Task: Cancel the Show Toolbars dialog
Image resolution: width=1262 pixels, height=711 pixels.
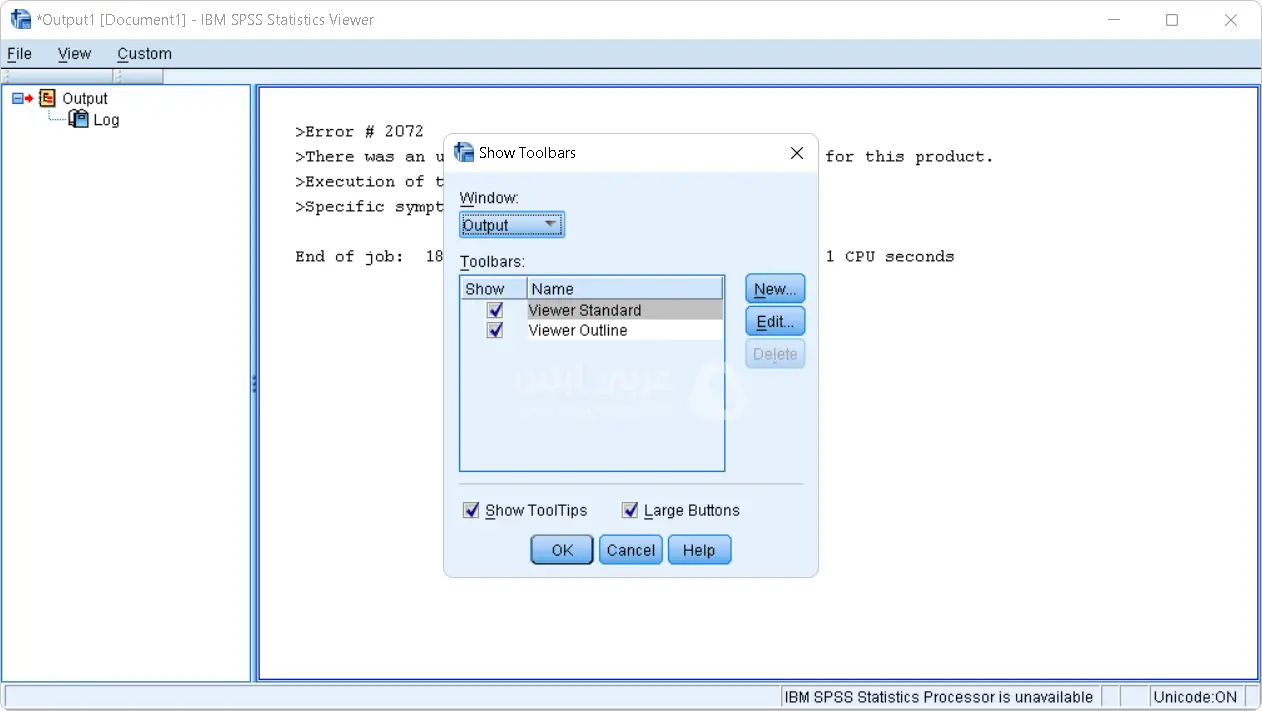Action: pyautogui.click(x=631, y=550)
